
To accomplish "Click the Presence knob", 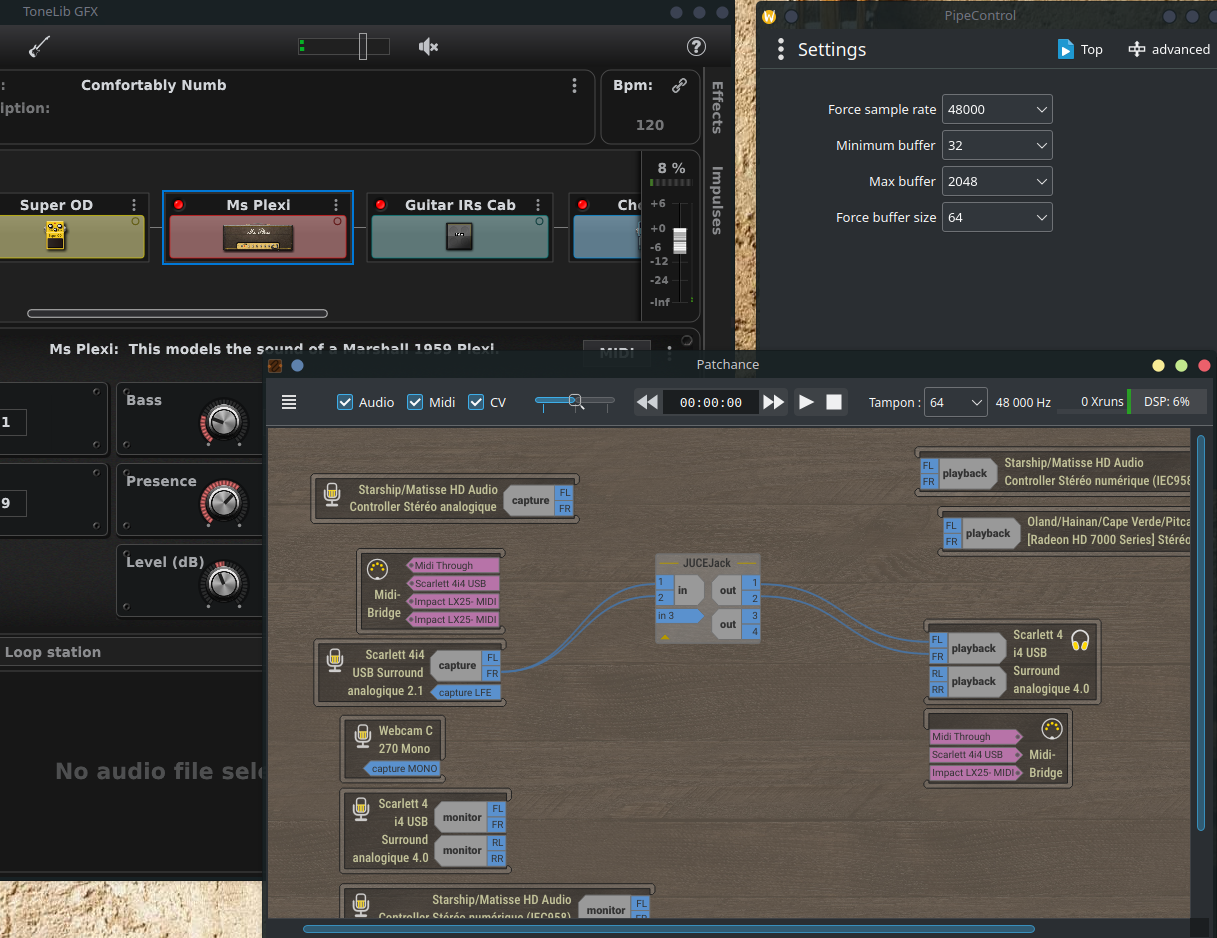I will pos(224,502).
